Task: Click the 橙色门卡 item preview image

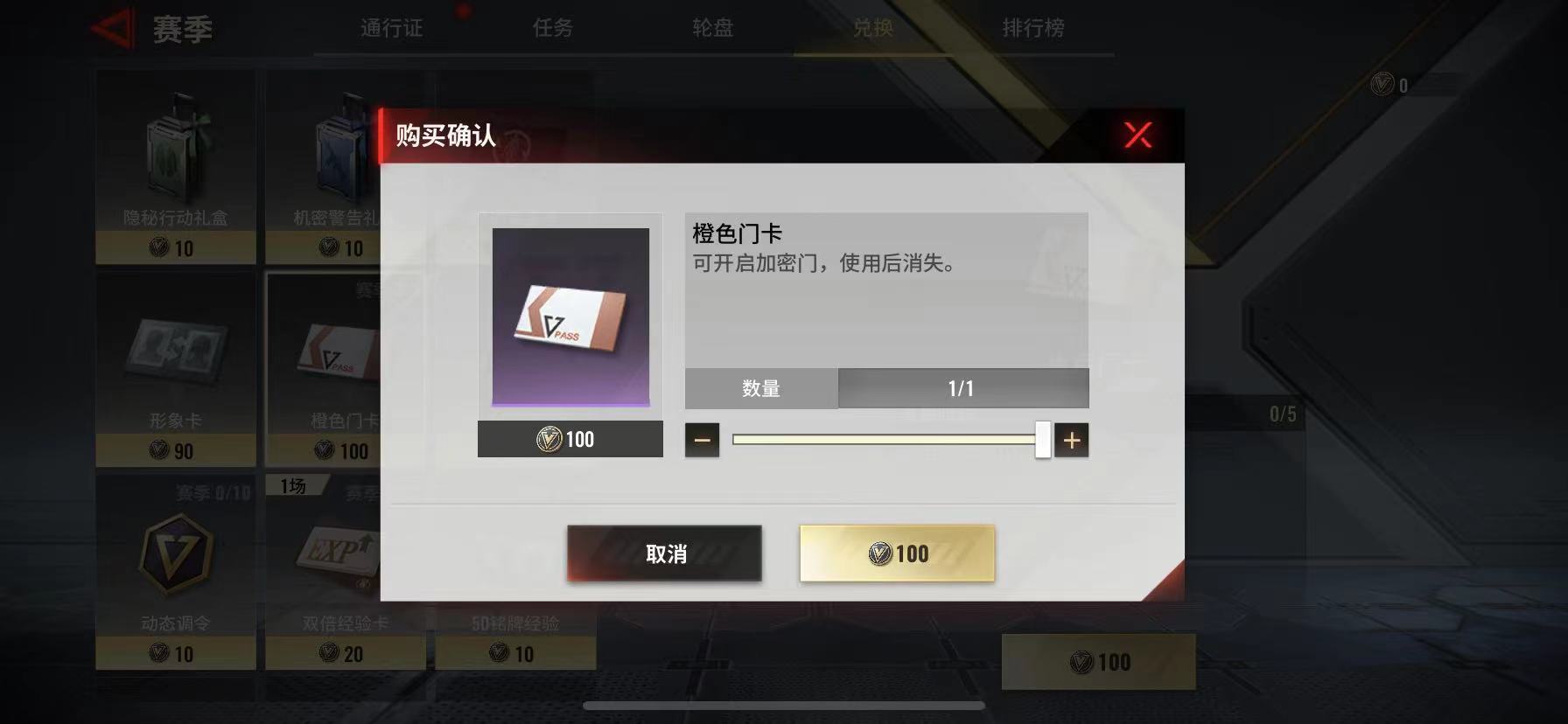Action: click(x=570, y=317)
